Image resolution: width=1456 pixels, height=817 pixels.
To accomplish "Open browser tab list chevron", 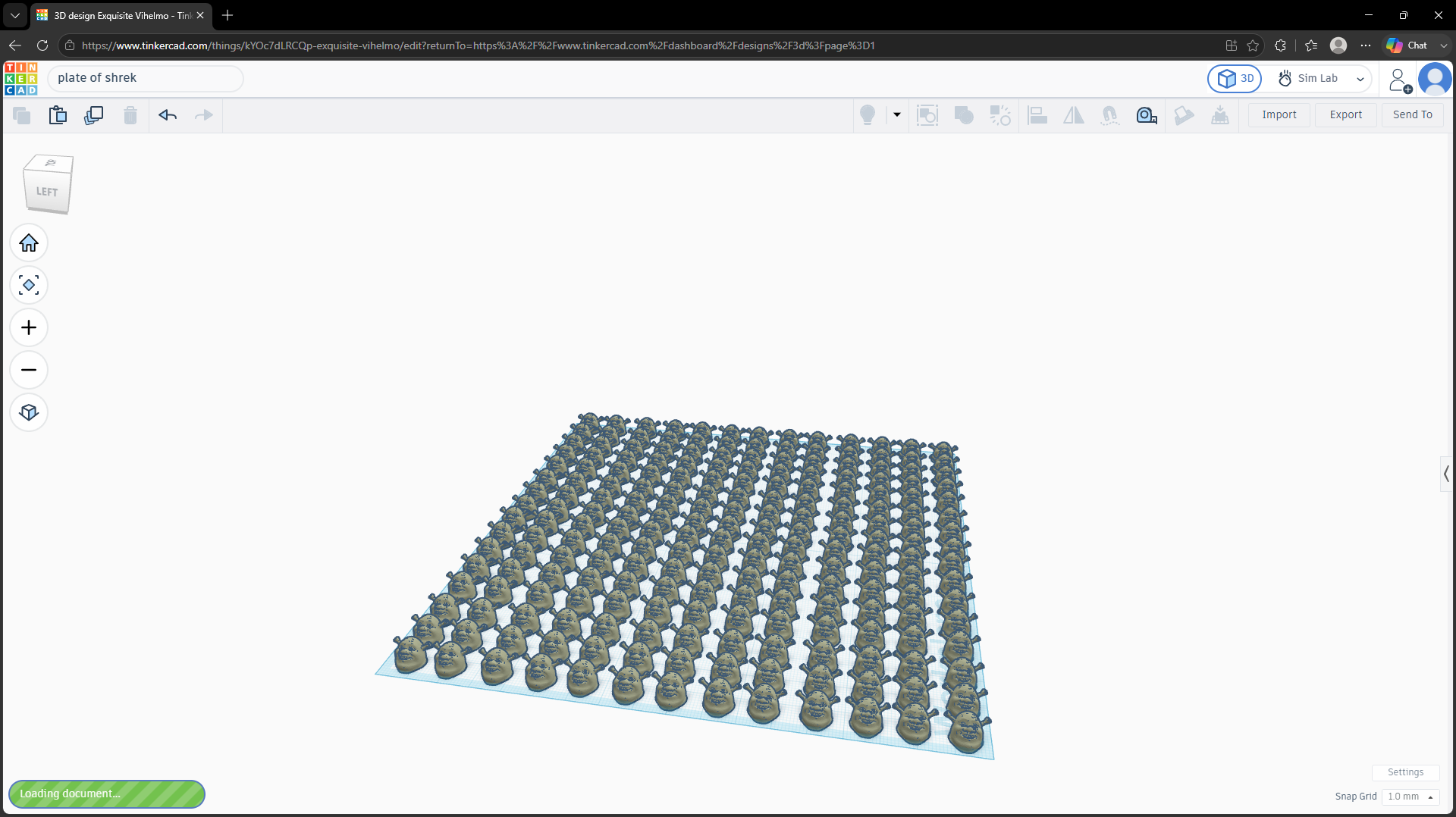I will coord(14,15).
